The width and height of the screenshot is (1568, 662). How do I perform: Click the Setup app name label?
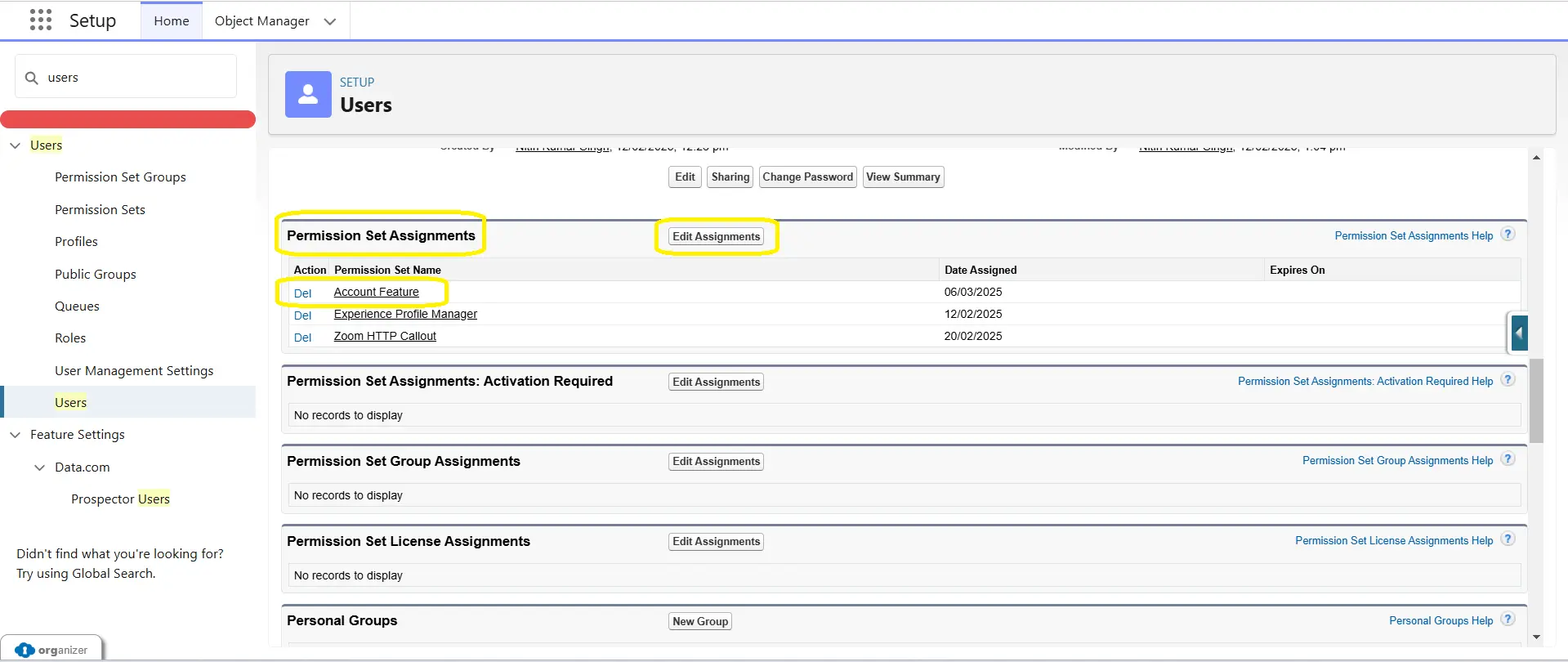[92, 20]
